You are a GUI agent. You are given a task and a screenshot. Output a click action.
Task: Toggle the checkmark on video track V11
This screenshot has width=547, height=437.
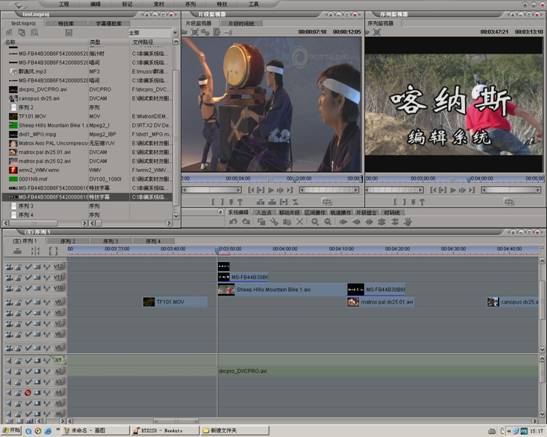28,278
